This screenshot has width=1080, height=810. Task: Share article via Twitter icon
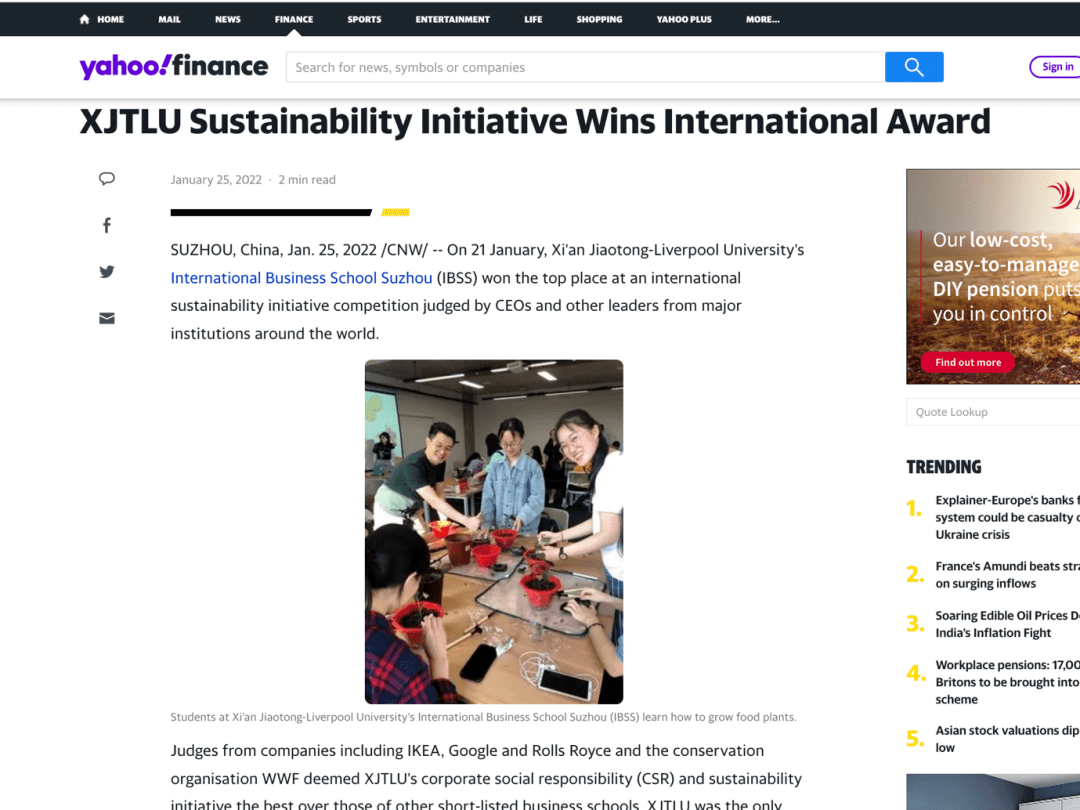107,272
